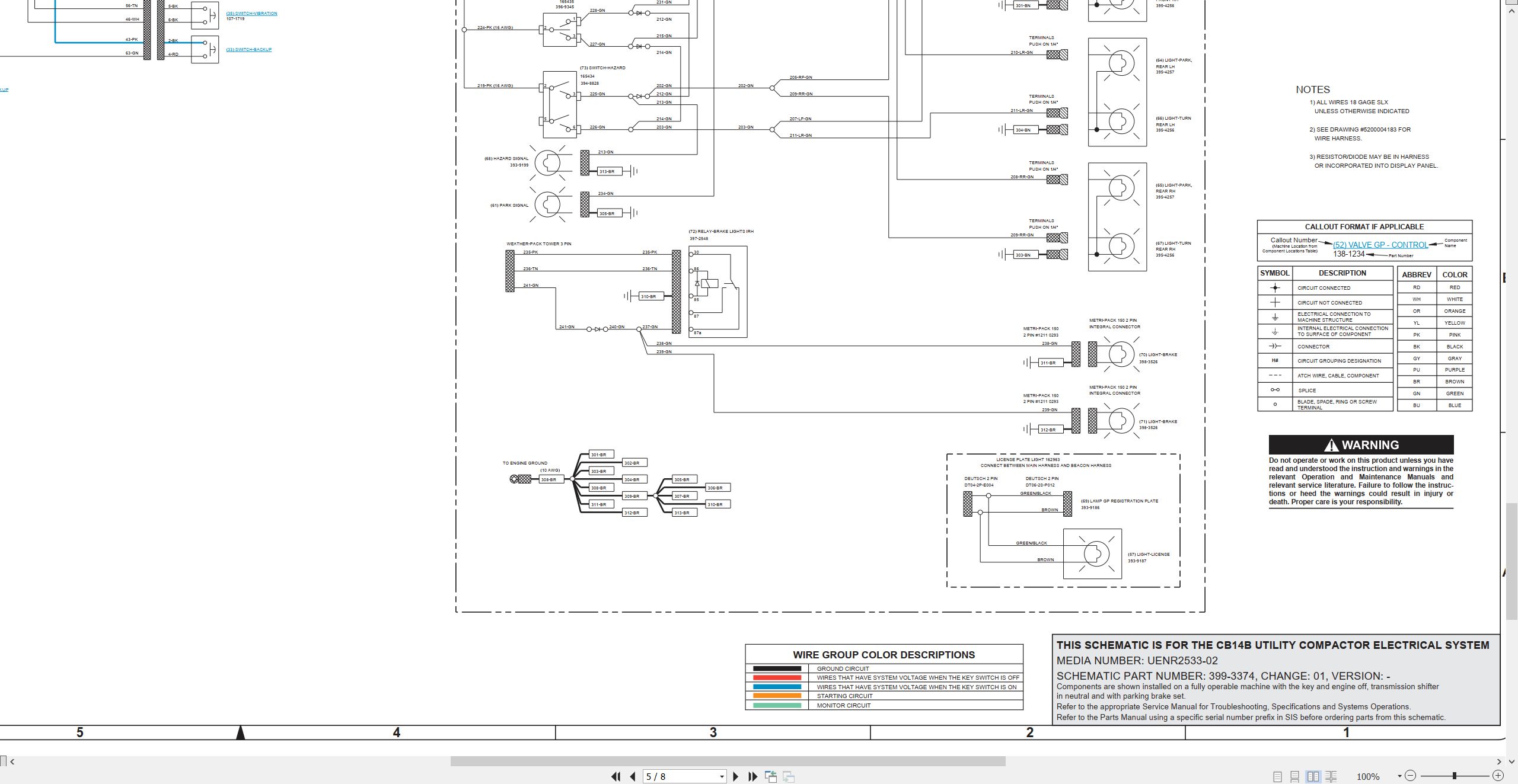Click the previous view navigation icon
The width and height of the screenshot is (1518, 784).
click(x=771, y=776)
